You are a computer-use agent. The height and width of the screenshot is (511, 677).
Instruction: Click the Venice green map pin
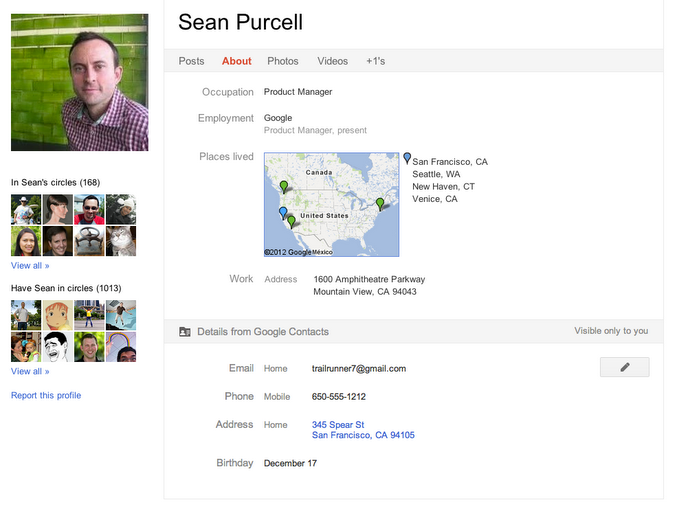[x=291, y=221]
